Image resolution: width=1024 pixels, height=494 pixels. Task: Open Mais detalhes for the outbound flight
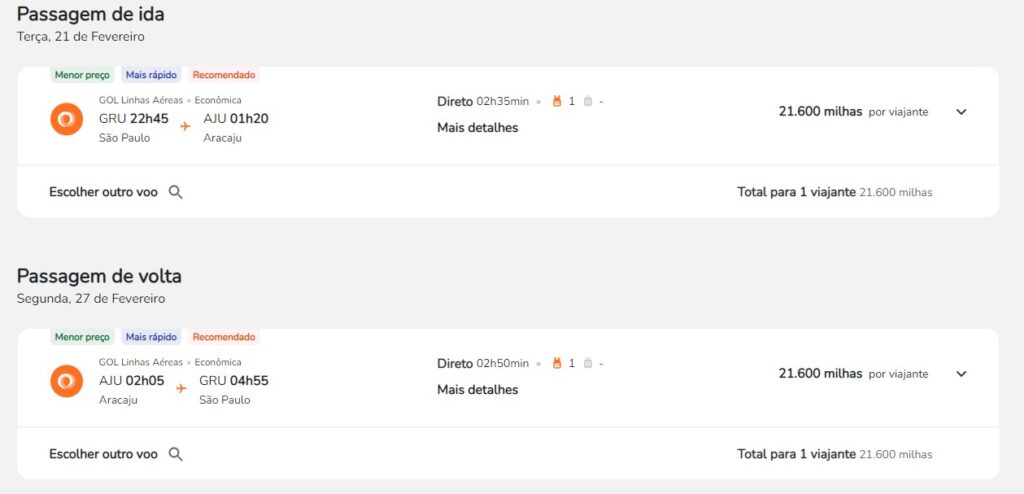[x=477, y=128]
